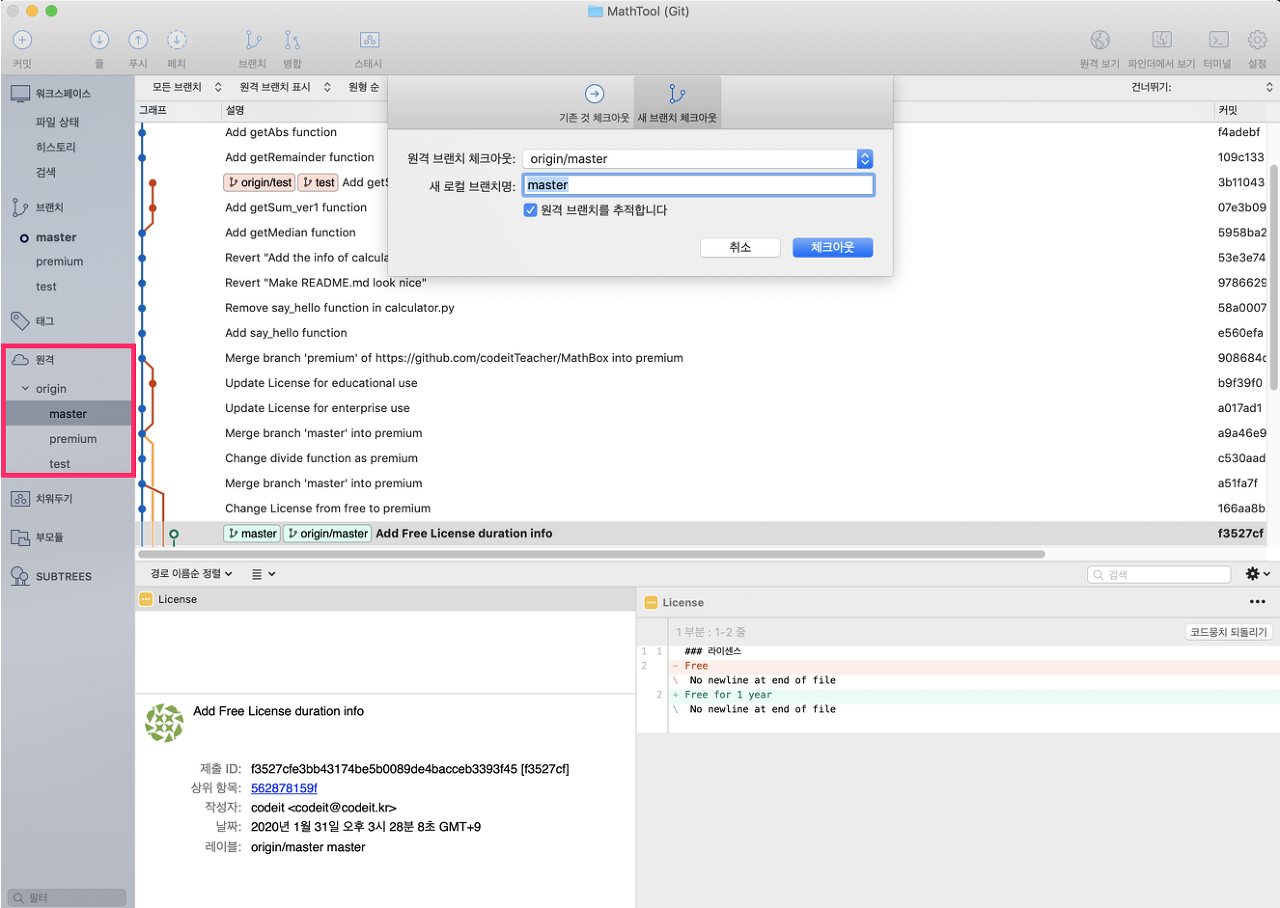Click the Commit (커밋) toolbar icon
The height and width of the screenshot is (908, 1280).
[22, 40]
